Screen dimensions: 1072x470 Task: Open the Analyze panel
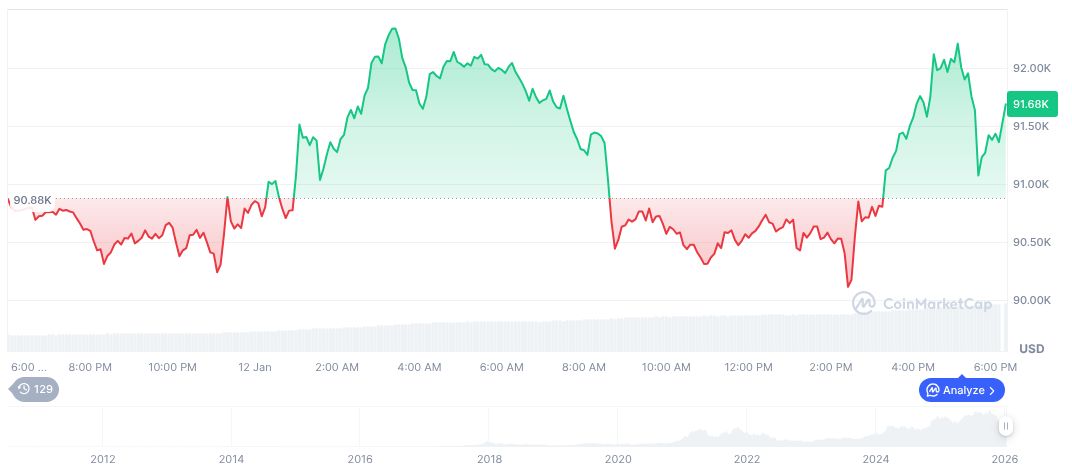tap(962, 390)
